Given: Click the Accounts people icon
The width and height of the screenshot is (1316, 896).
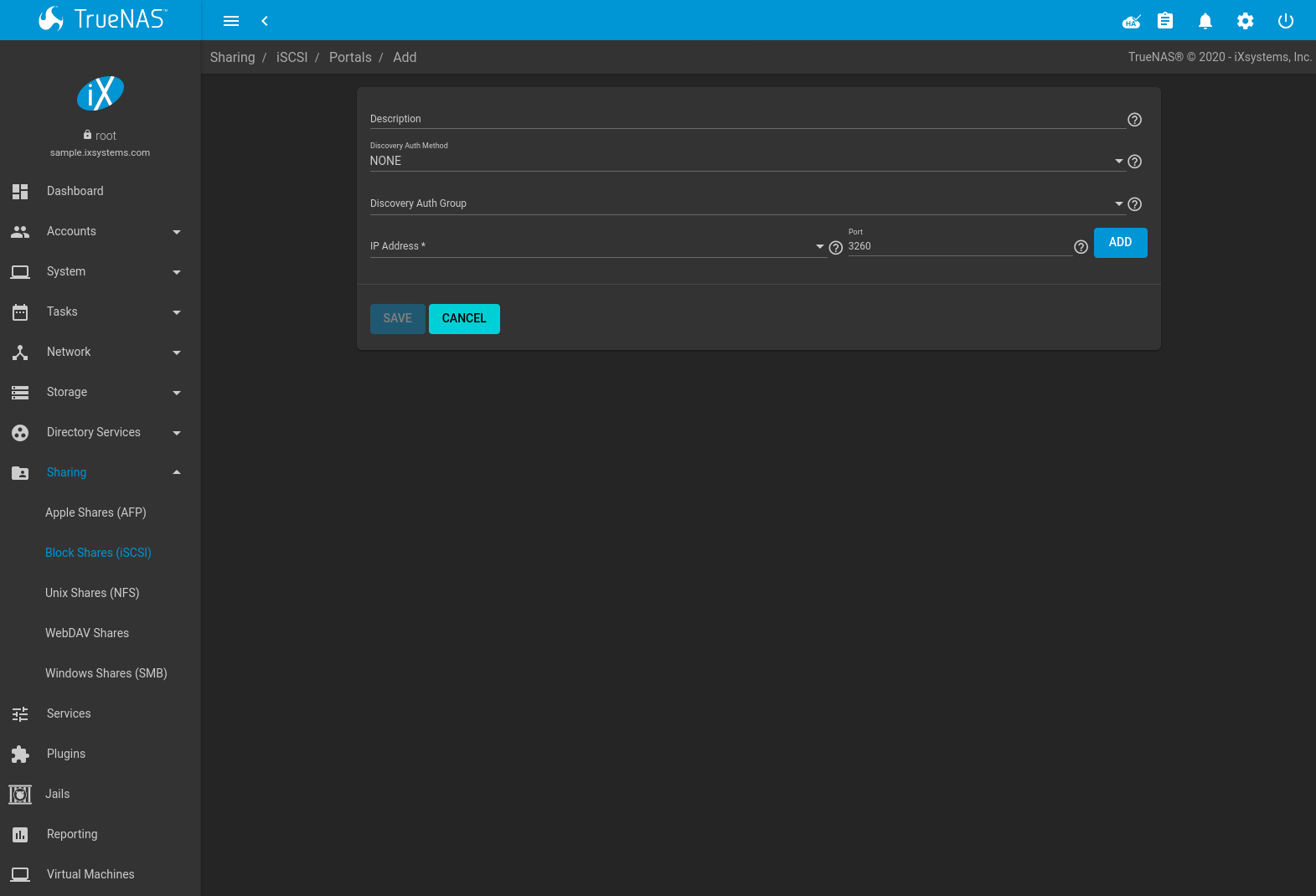Looking at the screenshot, I should 20,232.
